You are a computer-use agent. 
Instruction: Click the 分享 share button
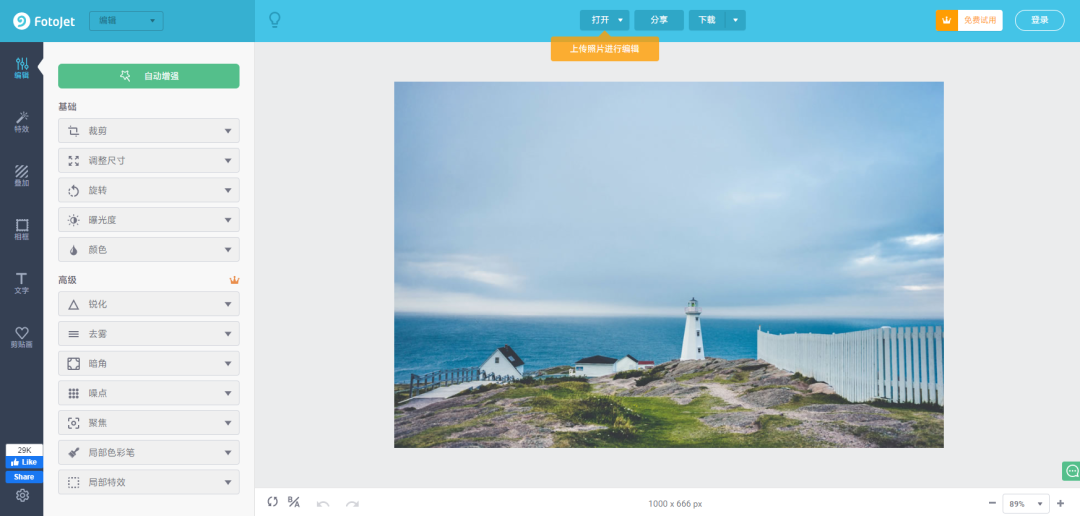[659, 20]
